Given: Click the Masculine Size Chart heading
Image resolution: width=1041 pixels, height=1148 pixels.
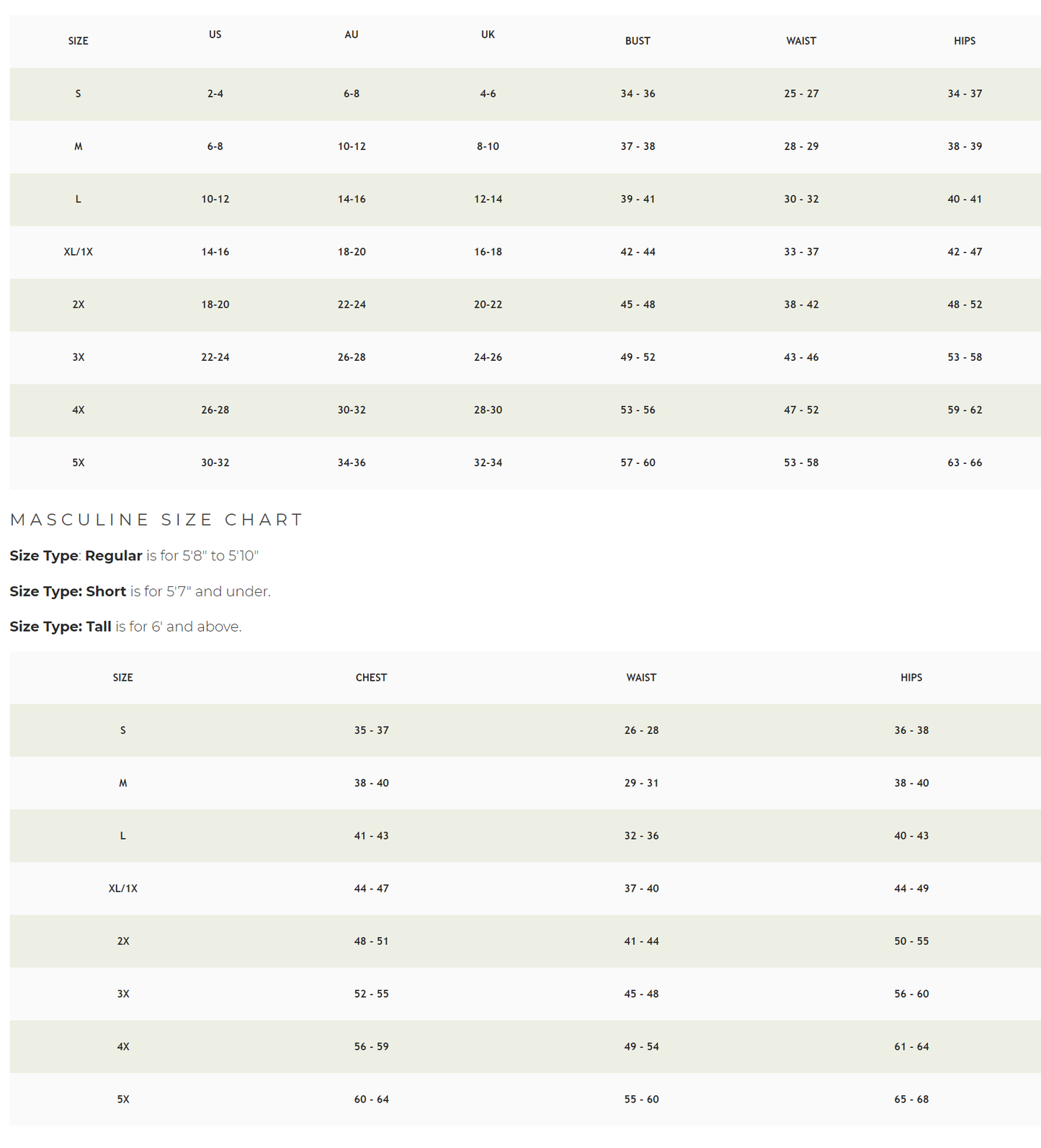Looking at the screenshot, I should (x=156, y=520).
